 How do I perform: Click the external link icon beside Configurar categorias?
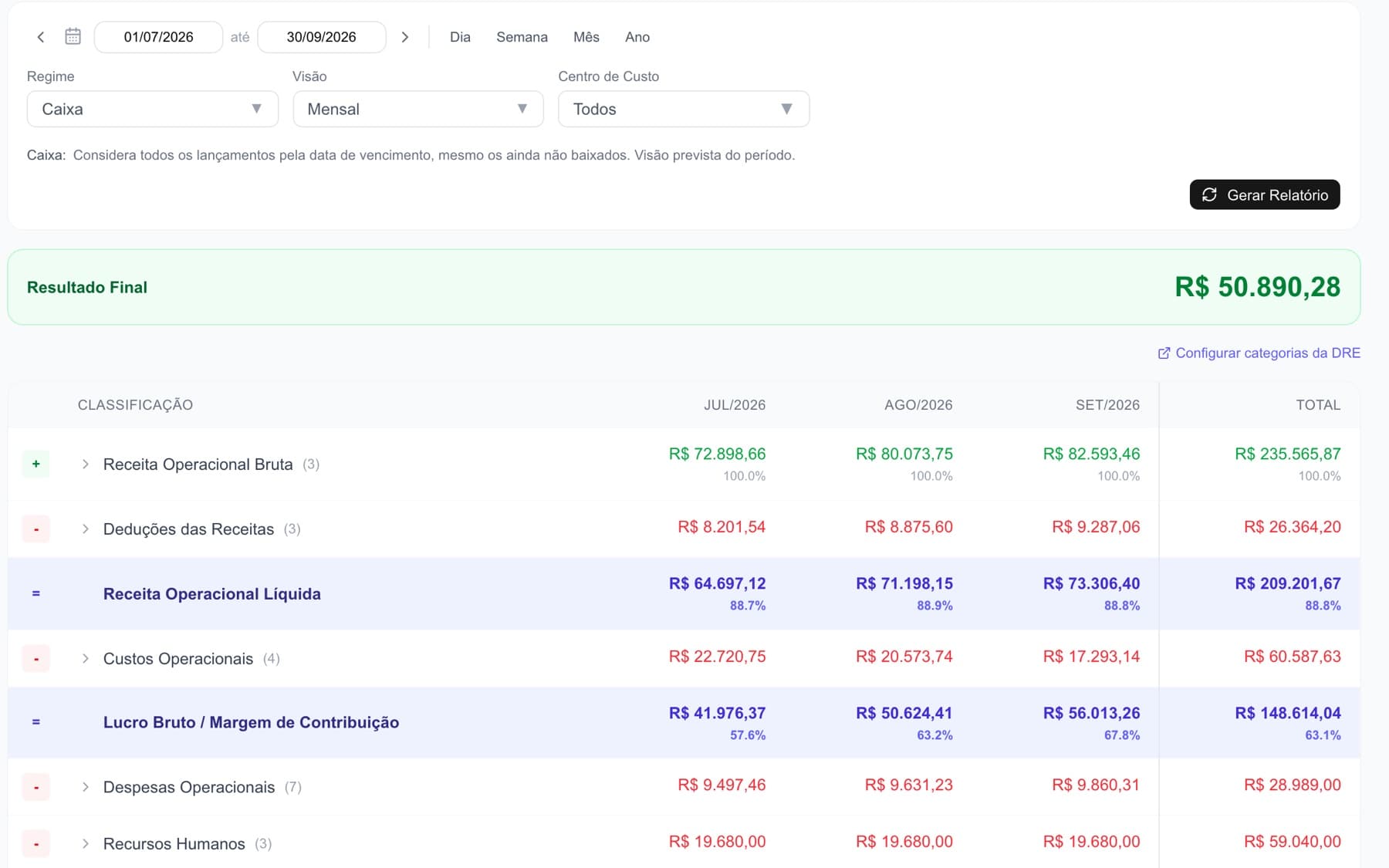pyautogui.click(x=1164, y=353)
